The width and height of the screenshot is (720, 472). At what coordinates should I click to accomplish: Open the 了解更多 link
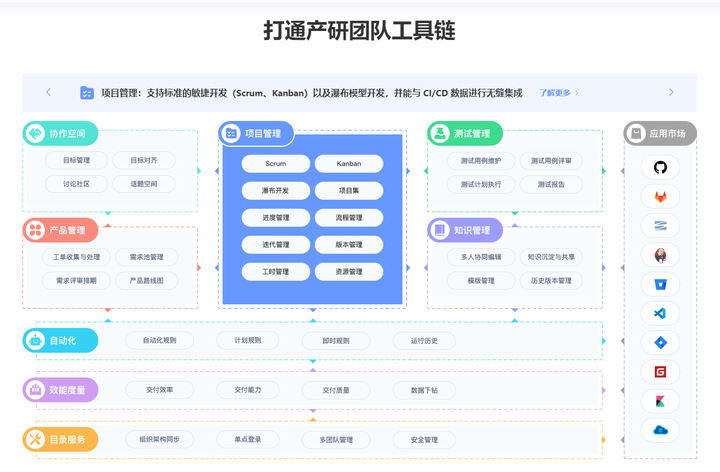click(x=558, y=93)
